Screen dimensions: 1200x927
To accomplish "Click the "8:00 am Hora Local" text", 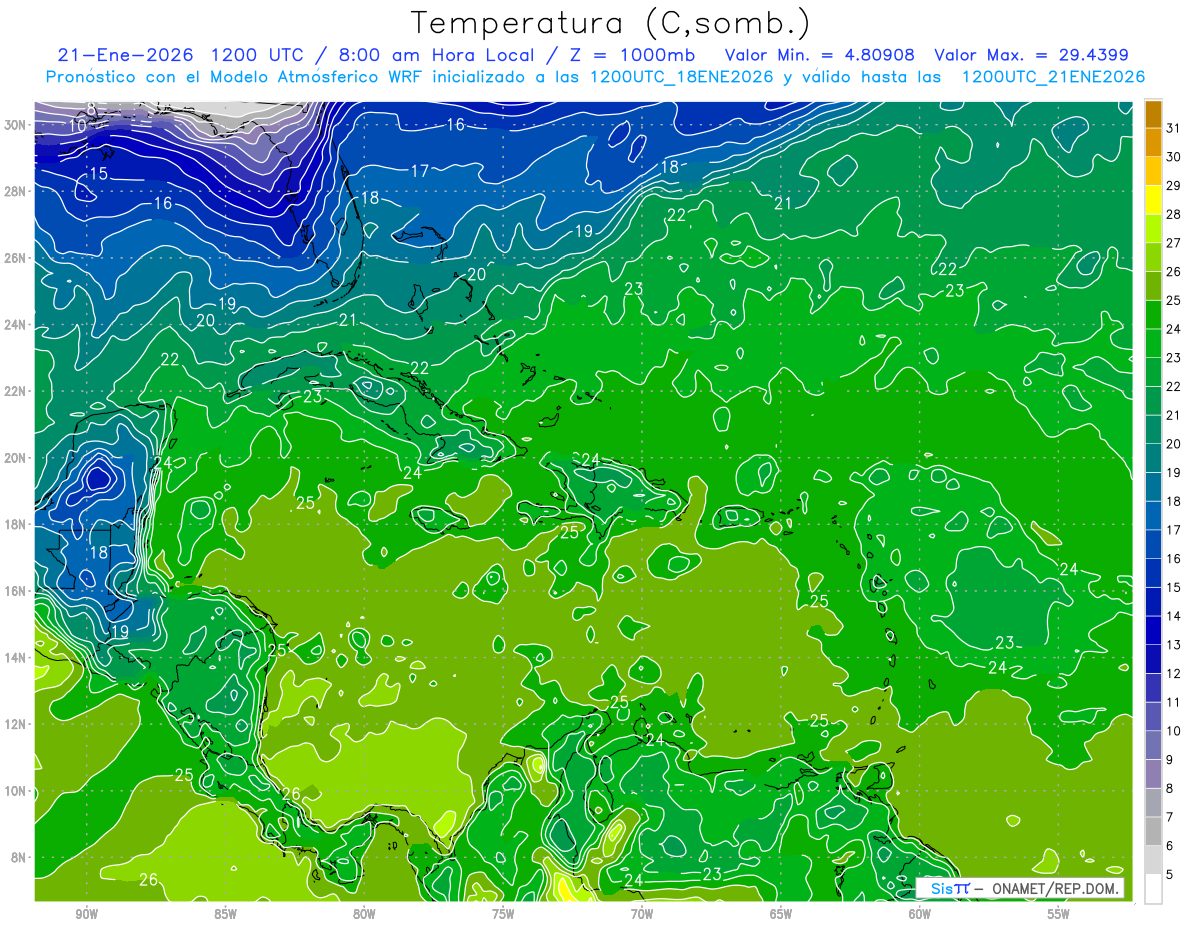I will (x=435, y=55).
